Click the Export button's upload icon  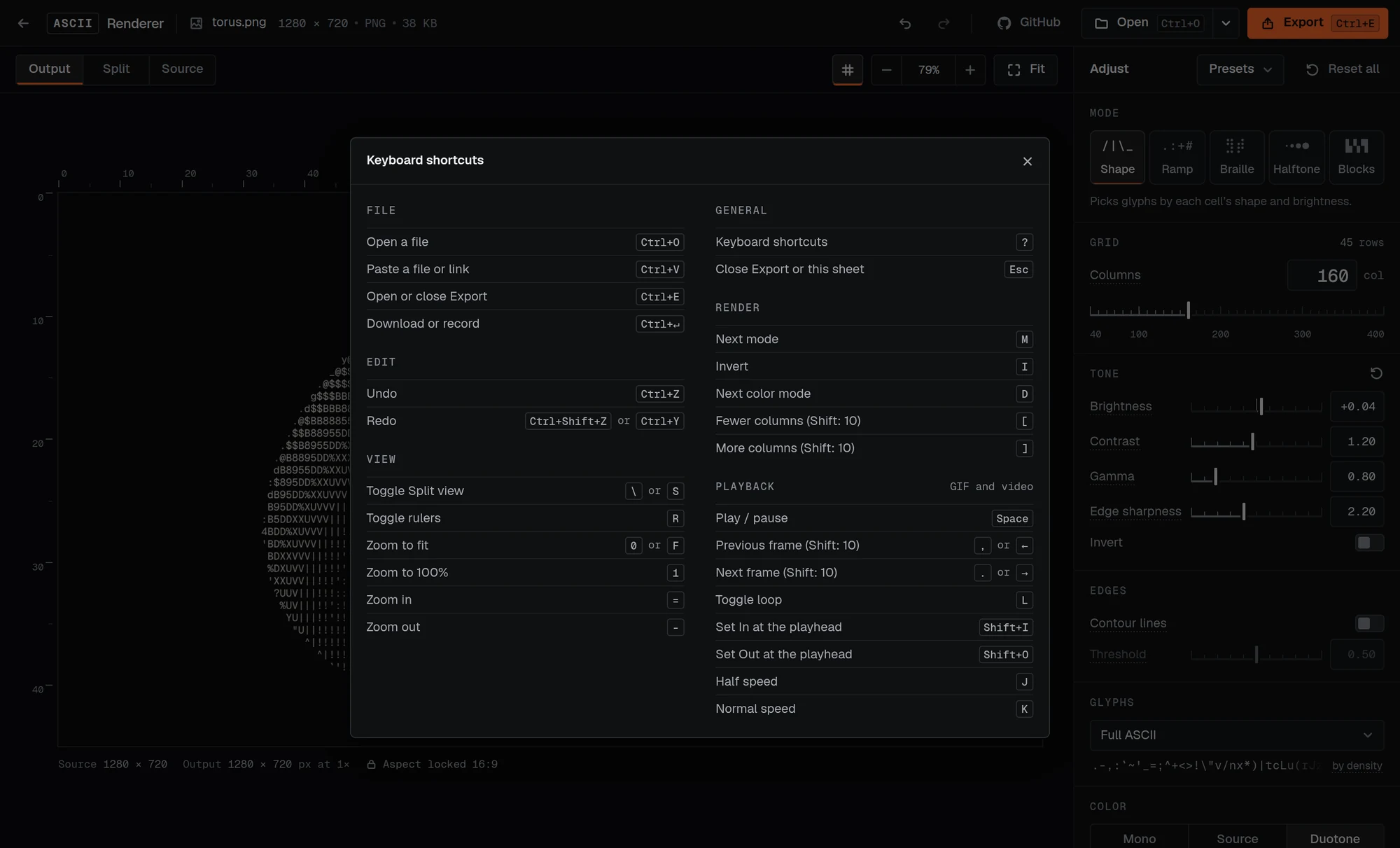[x=1268, y=23]
